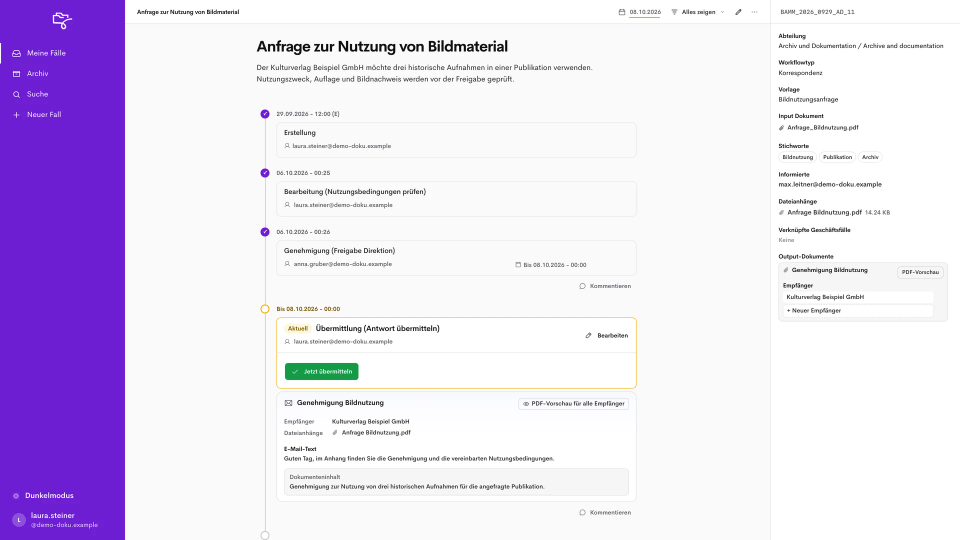This screenshot has width=960, height=540.
Task: Click the magnifier icon beside Suche
Action: tap(17, 94)
